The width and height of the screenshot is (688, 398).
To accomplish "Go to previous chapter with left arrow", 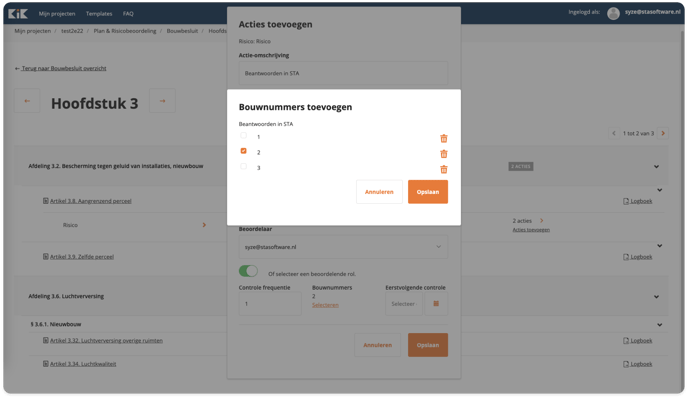I will [27, 101].
